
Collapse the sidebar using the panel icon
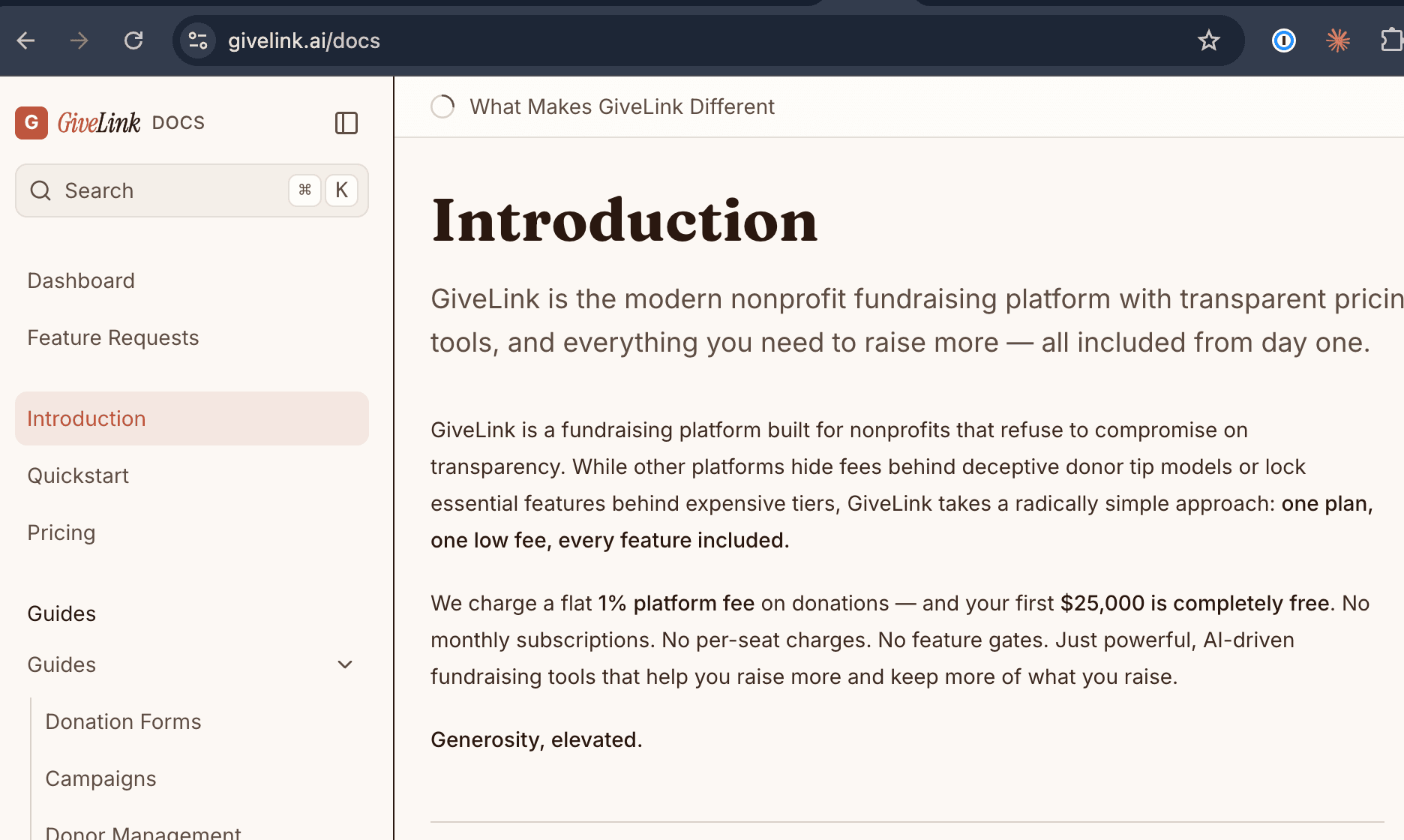(x=346, y=123)
